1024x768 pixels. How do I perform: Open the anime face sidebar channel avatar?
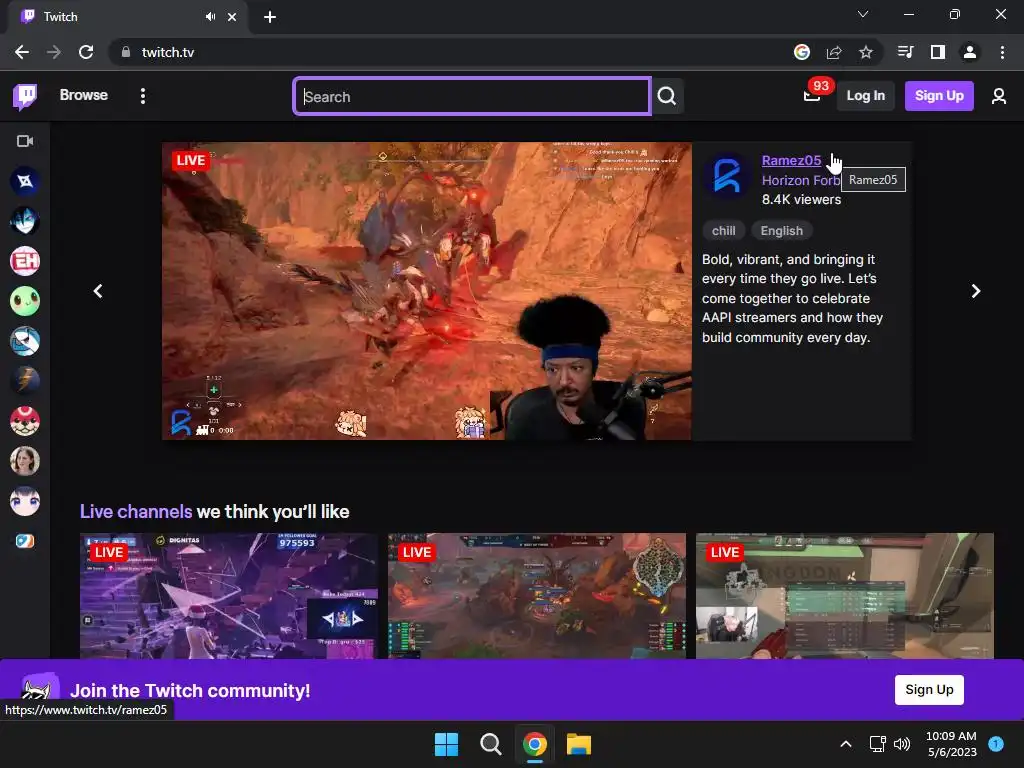click(25, 501)
